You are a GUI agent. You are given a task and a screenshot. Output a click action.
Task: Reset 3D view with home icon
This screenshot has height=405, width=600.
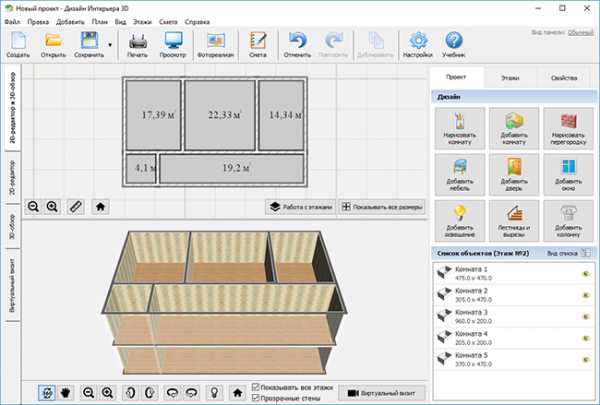tap(238, 392)
